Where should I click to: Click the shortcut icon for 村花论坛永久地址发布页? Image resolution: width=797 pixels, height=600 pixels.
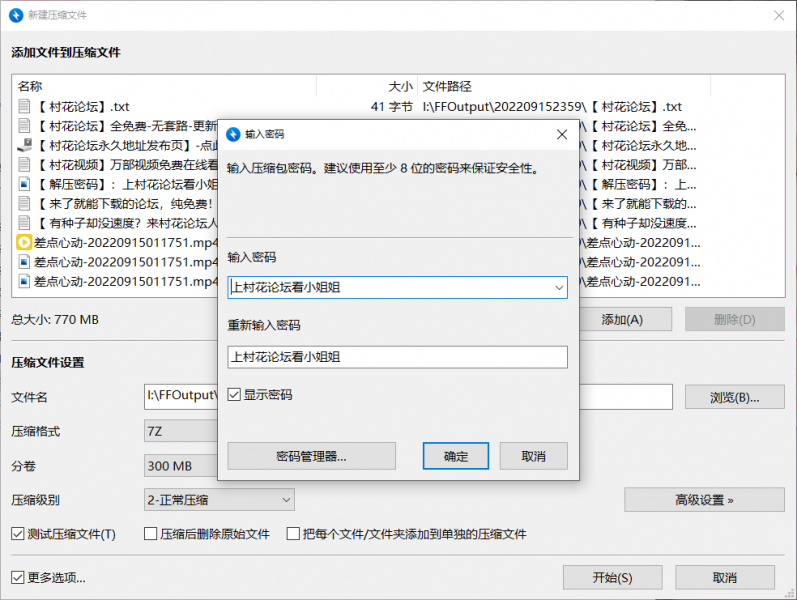point(25,145)
